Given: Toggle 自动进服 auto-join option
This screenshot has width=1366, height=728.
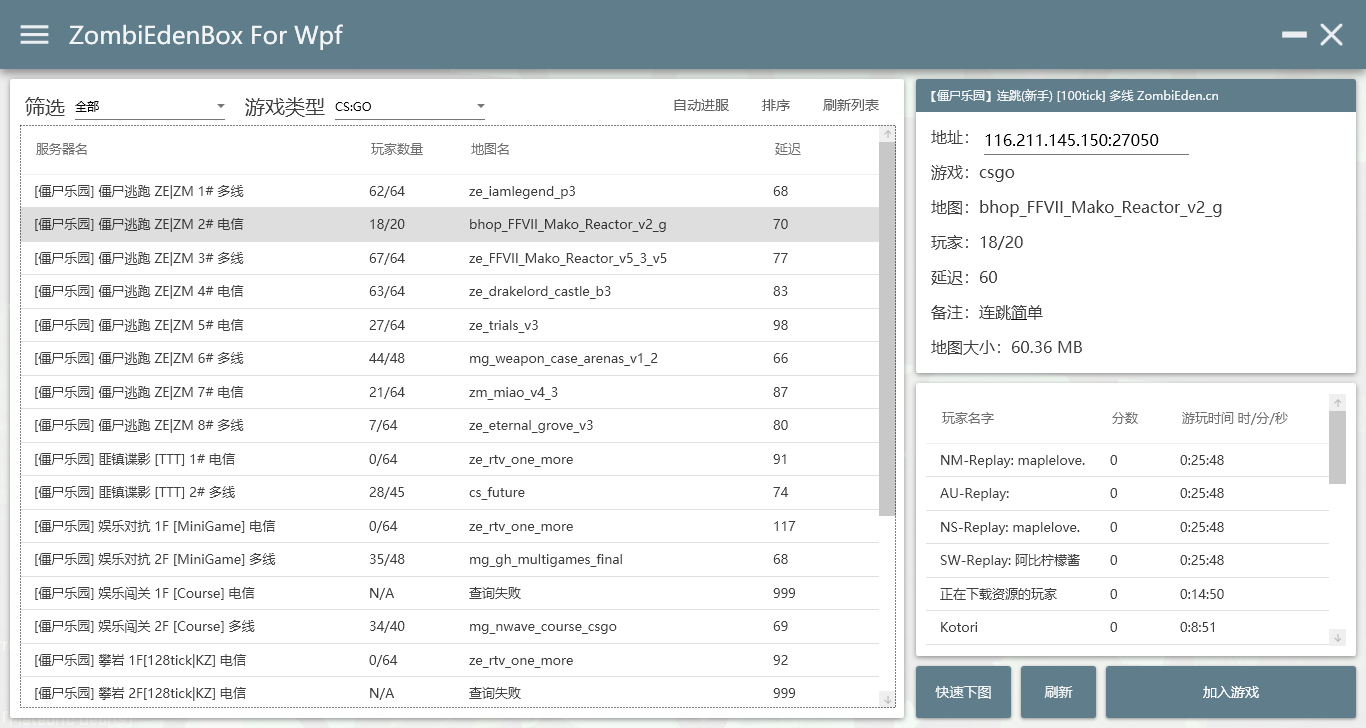Looking at the screenshot, I should [701, 106].
